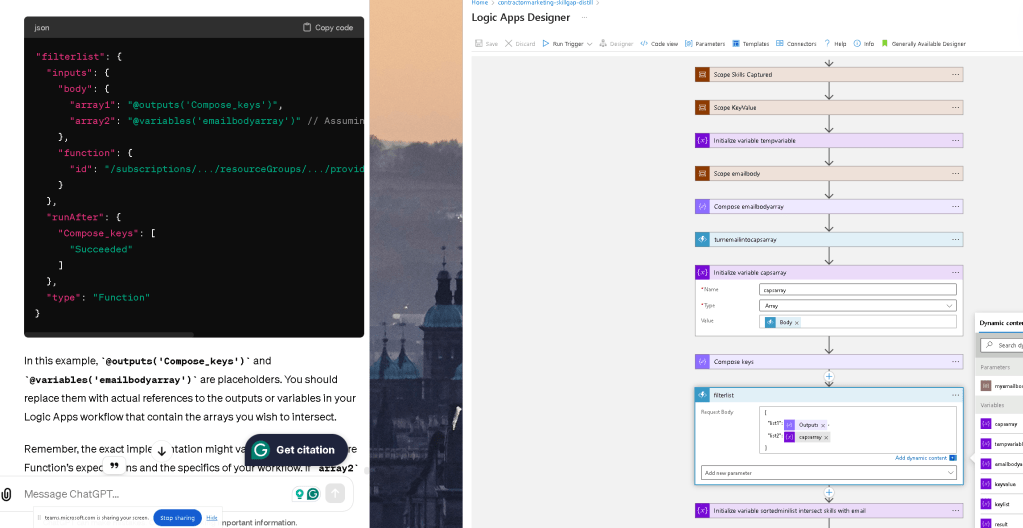Viewport: 1023px width, 528px height.
Task: Open Grammarly icon in message box
Action: click(313, 494)
